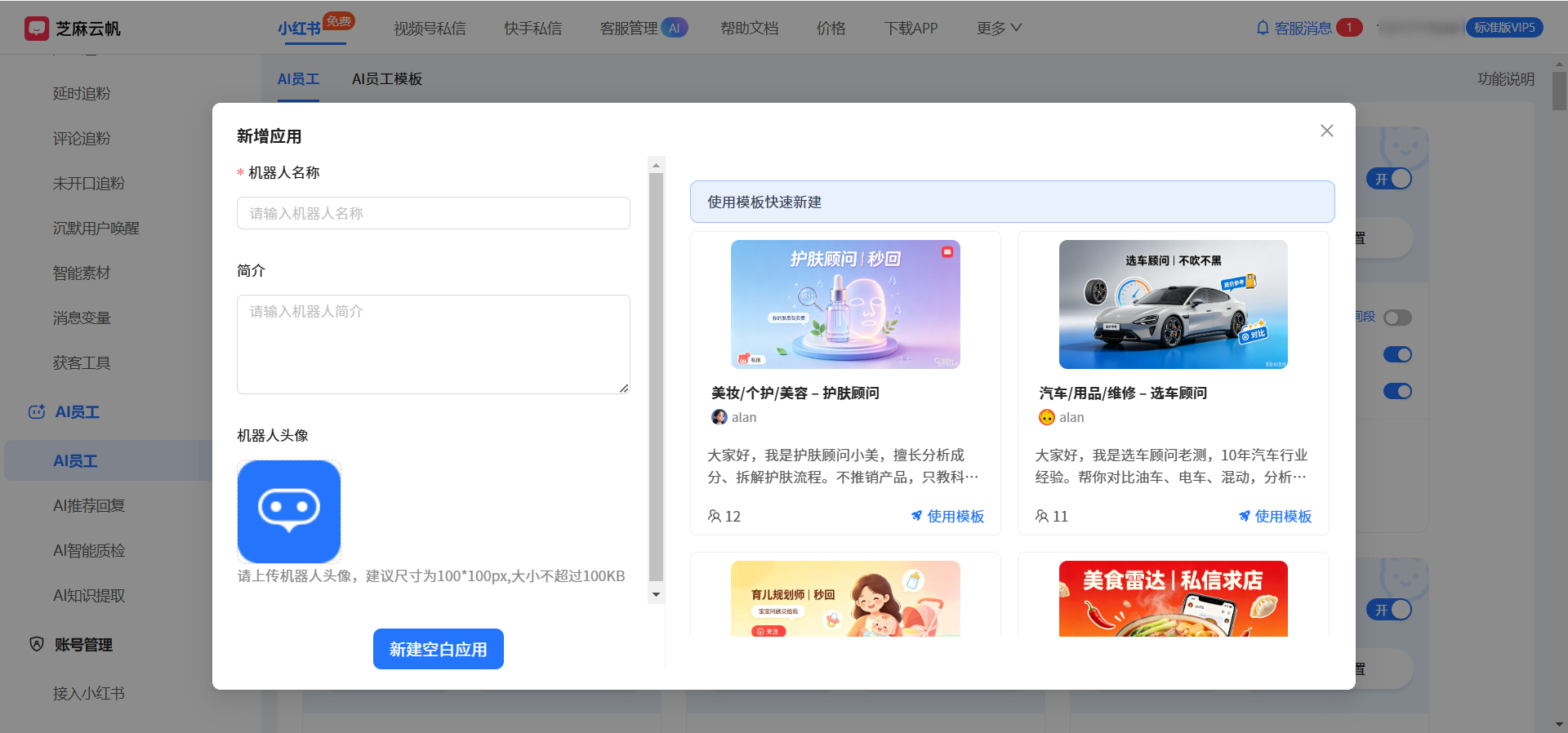Click the AI badge next to 客服管理
Image resolution: width=1568 pixels, height=733 pixels.
[675, 28]
